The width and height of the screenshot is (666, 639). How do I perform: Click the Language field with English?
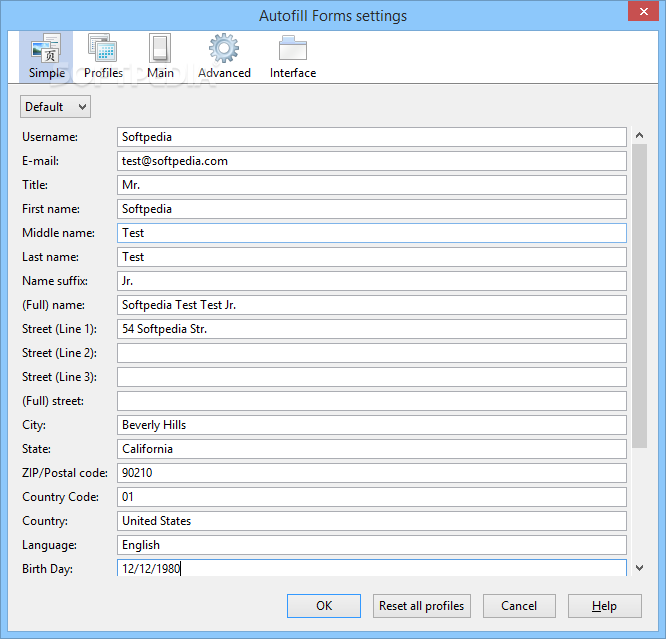pyautogui.click(x=372, y=545)
